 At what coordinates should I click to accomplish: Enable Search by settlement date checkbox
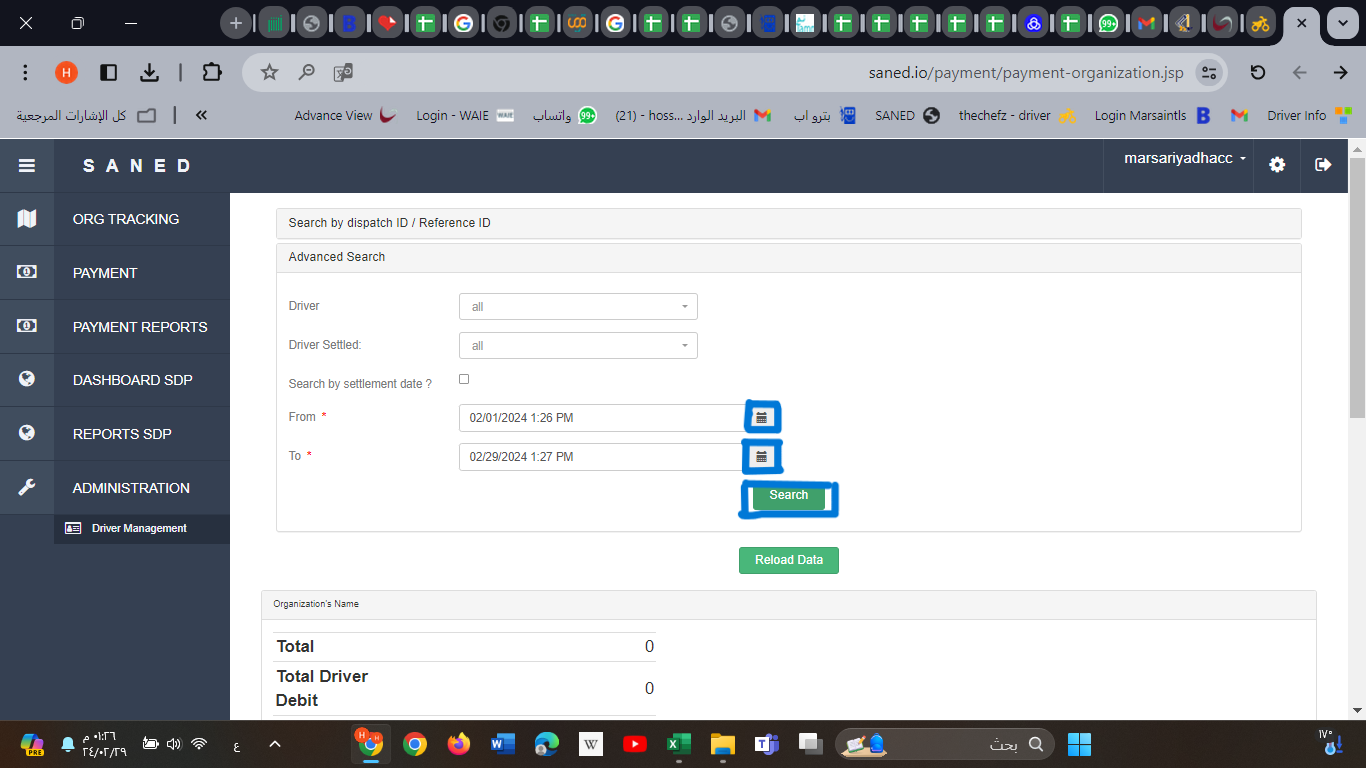(464, 379)
